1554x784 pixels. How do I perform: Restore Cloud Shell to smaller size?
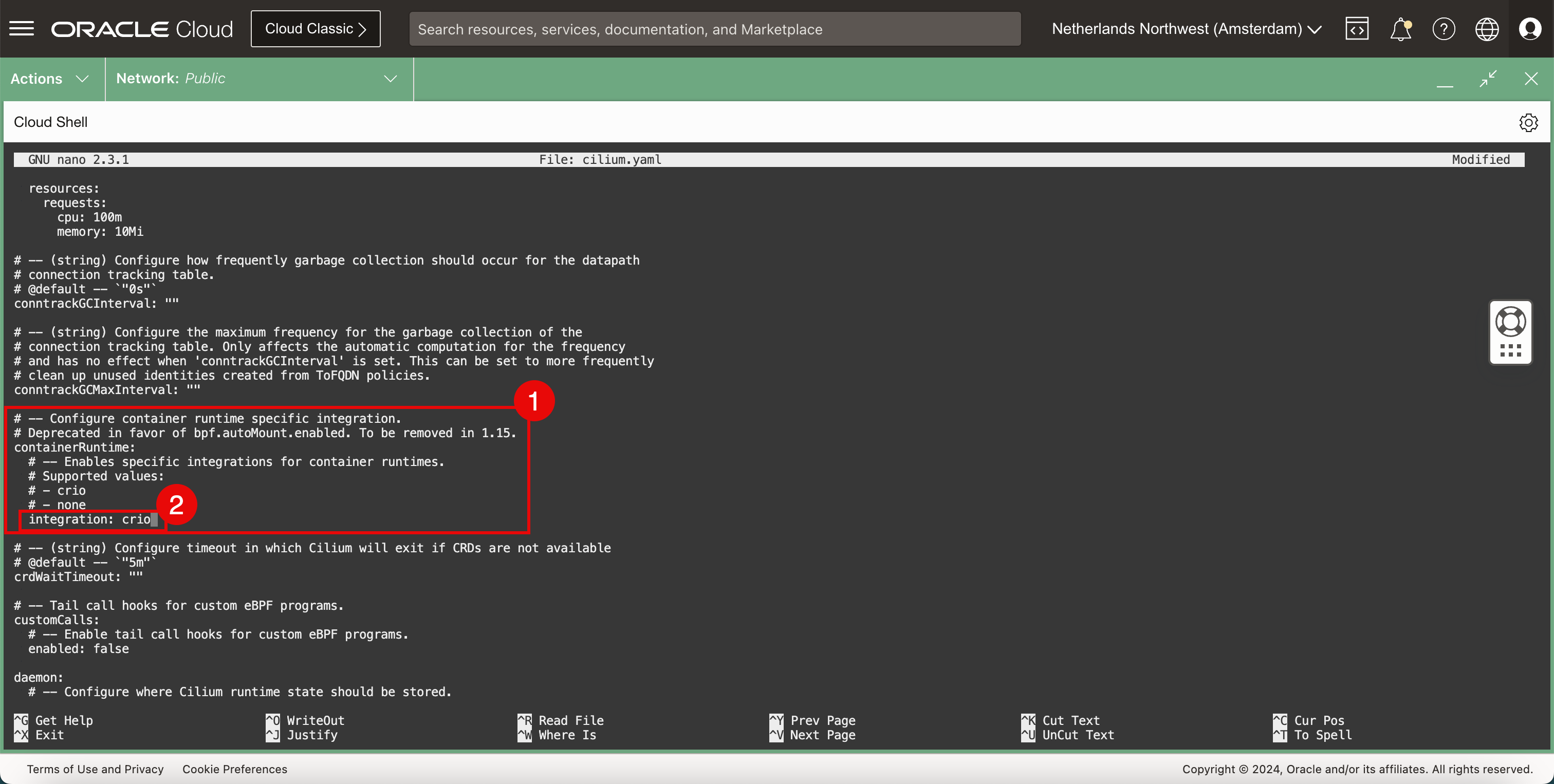point(1488,79)
